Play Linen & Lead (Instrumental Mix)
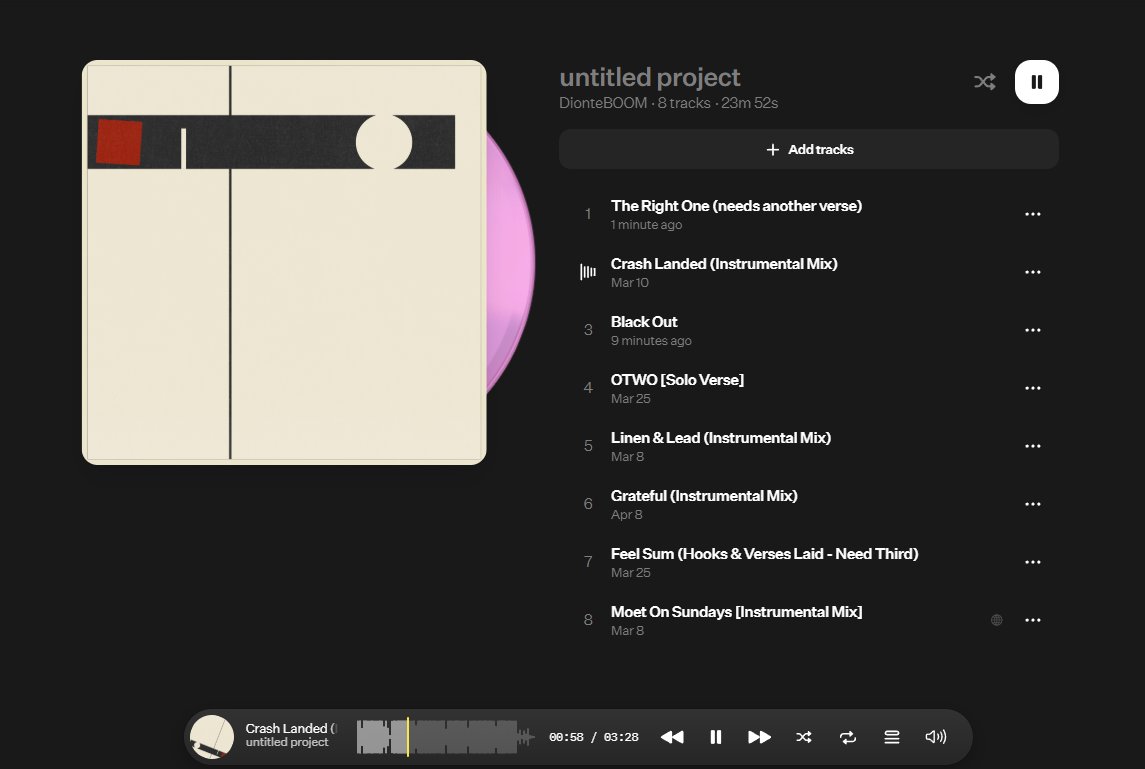 click(721, 438)
